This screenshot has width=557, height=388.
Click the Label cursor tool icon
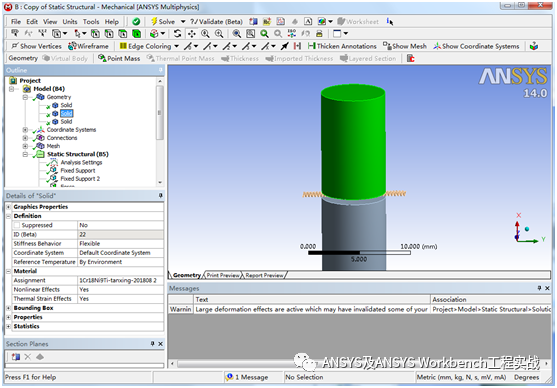[x=15, y=34]
